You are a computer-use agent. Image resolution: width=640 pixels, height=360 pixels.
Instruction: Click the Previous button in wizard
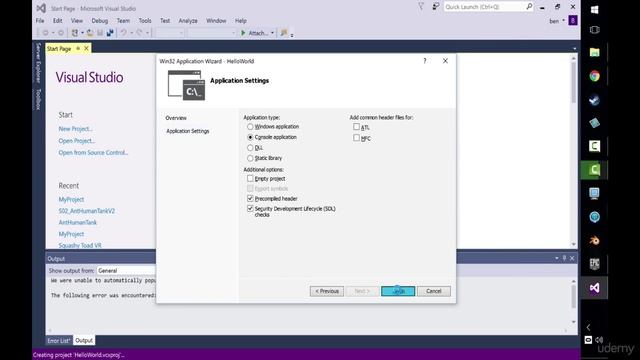click(327, 291)
